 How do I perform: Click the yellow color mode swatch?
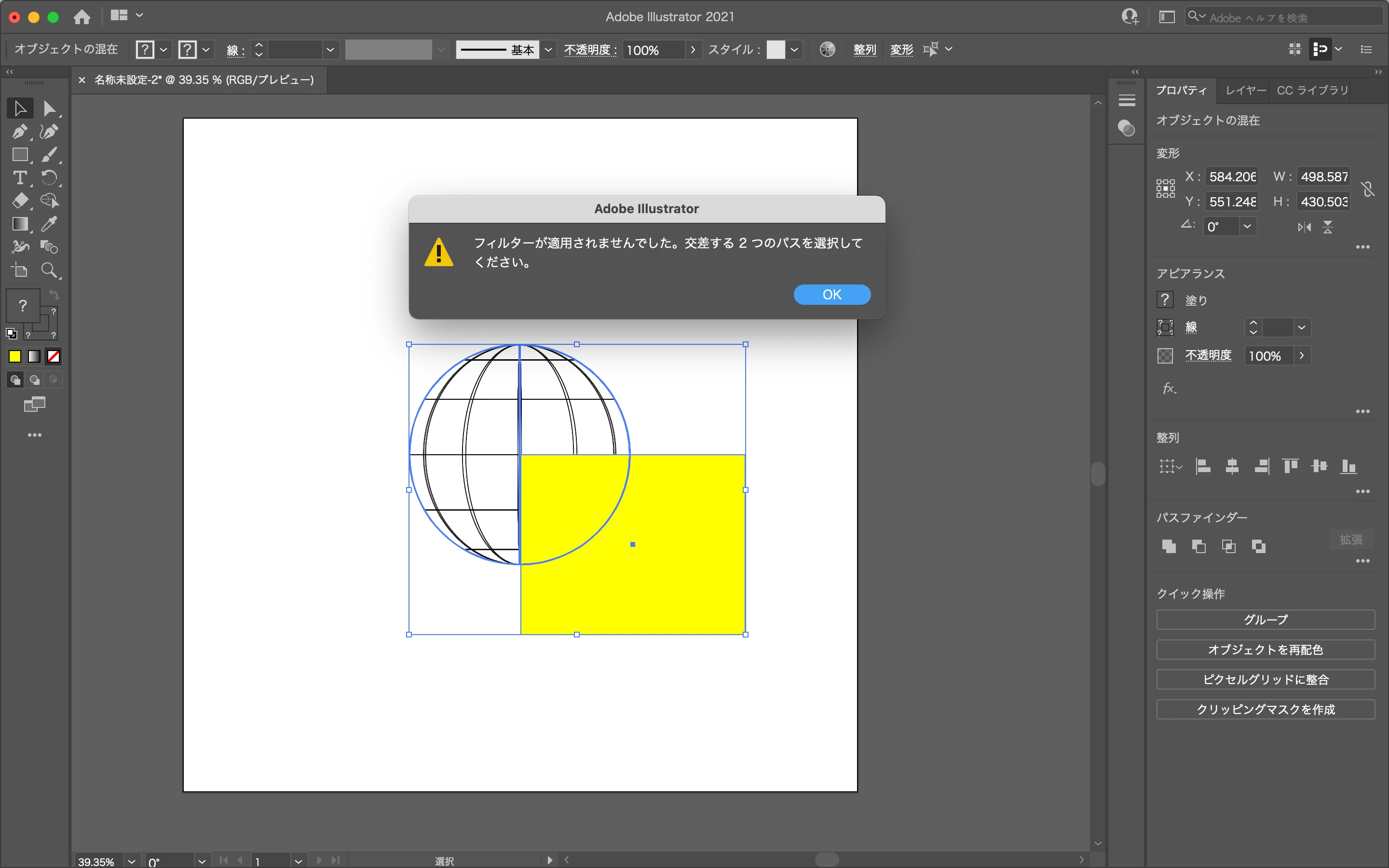pyautogui.click(x=15, y=356)
